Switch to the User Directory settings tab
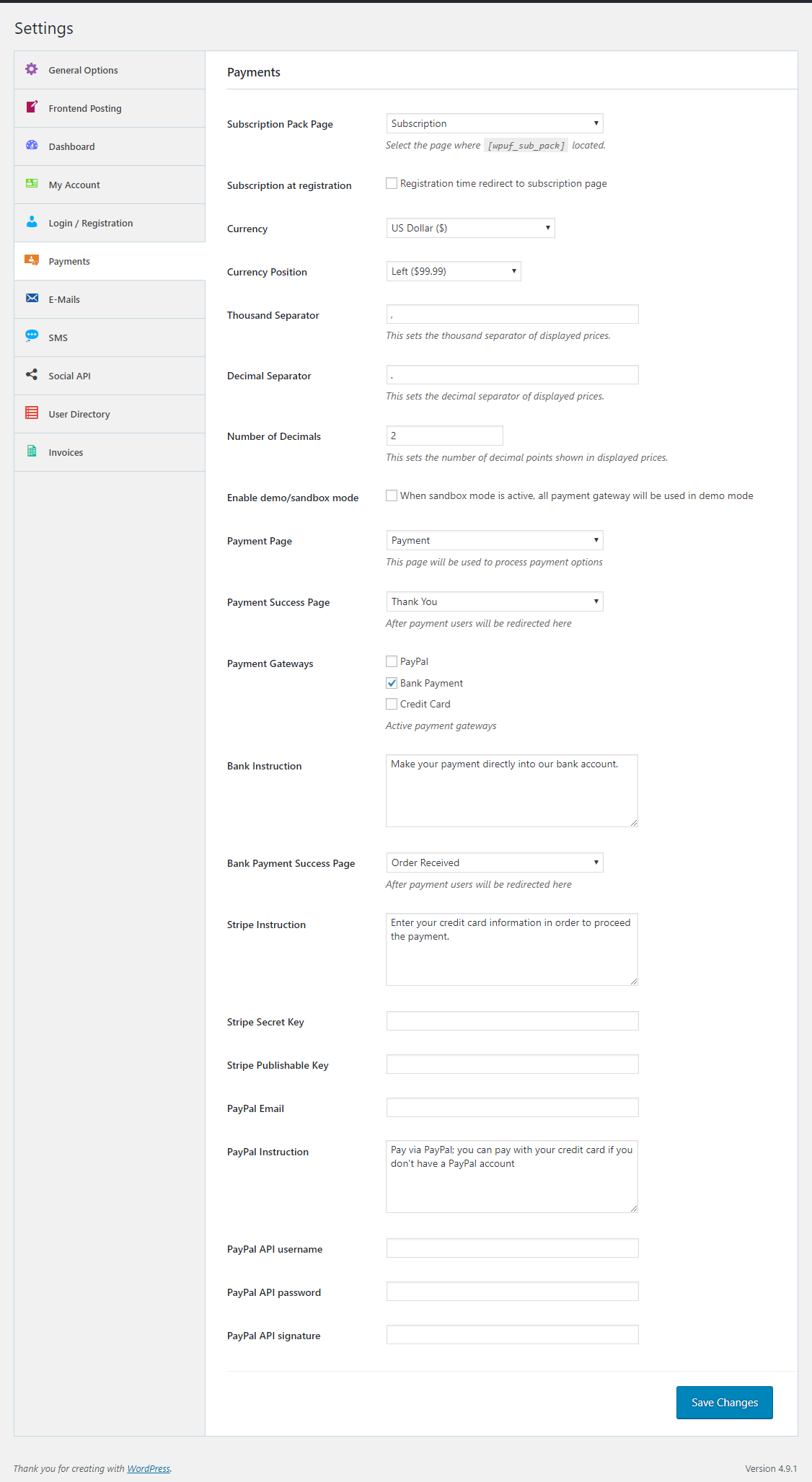This screenshot has height=1482, width=812. 79,414
